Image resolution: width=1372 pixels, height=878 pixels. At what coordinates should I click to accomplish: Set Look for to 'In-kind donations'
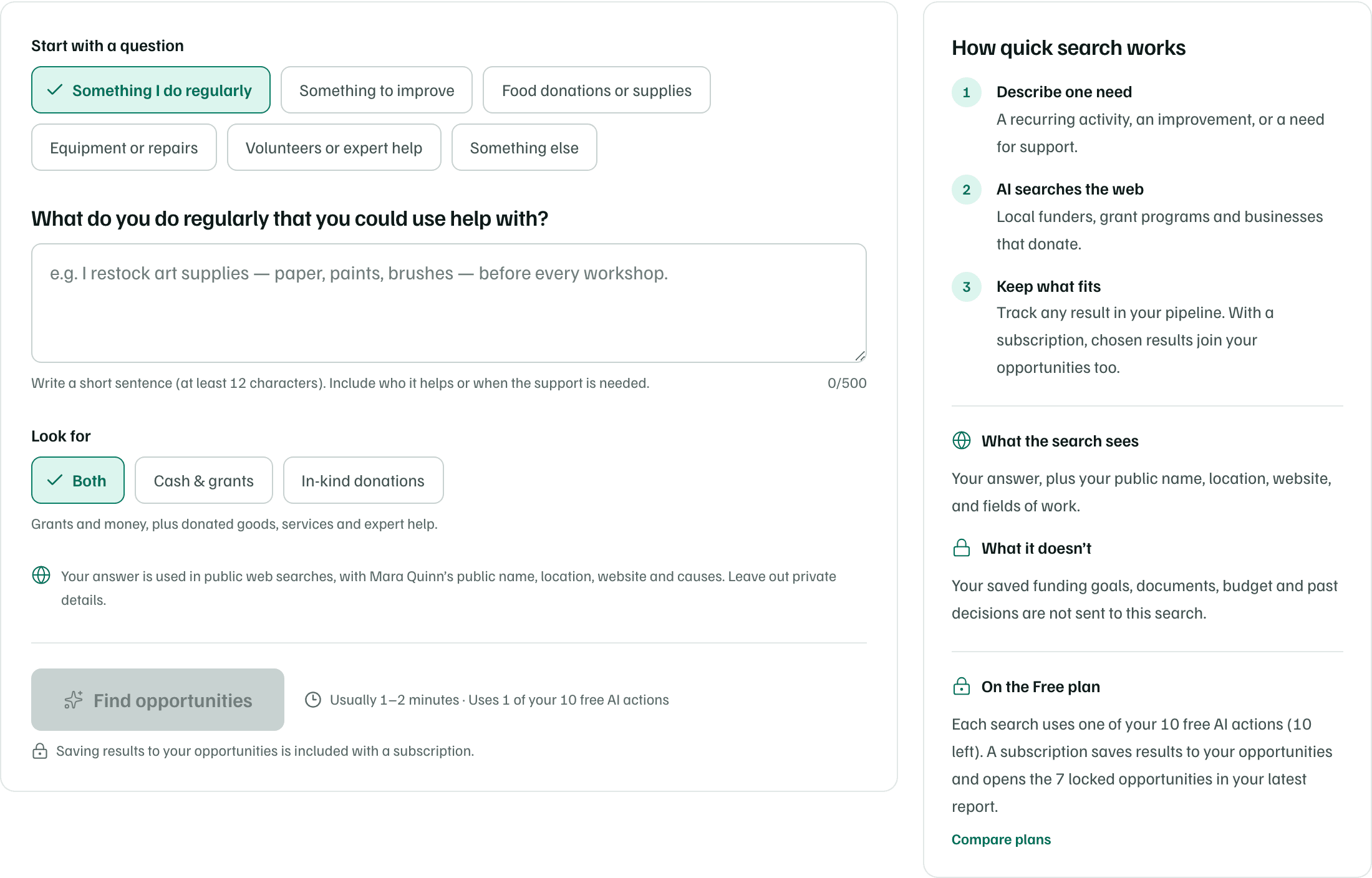coord(364,480)
